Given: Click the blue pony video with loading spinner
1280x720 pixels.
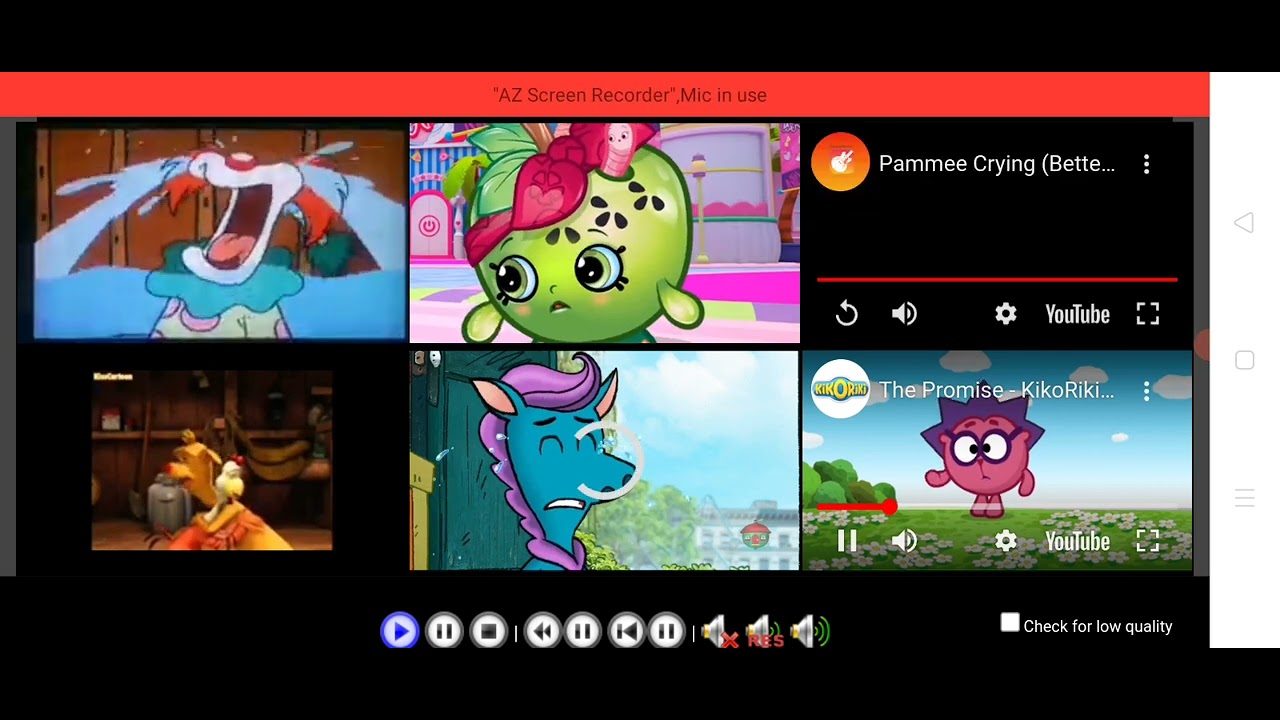Looking at the screenshot, I should (x=604, y=460).
